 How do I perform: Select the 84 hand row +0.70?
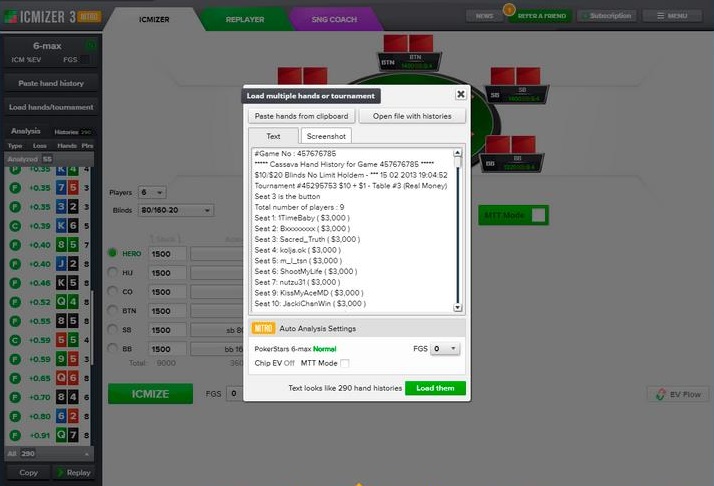coord(48,397)
